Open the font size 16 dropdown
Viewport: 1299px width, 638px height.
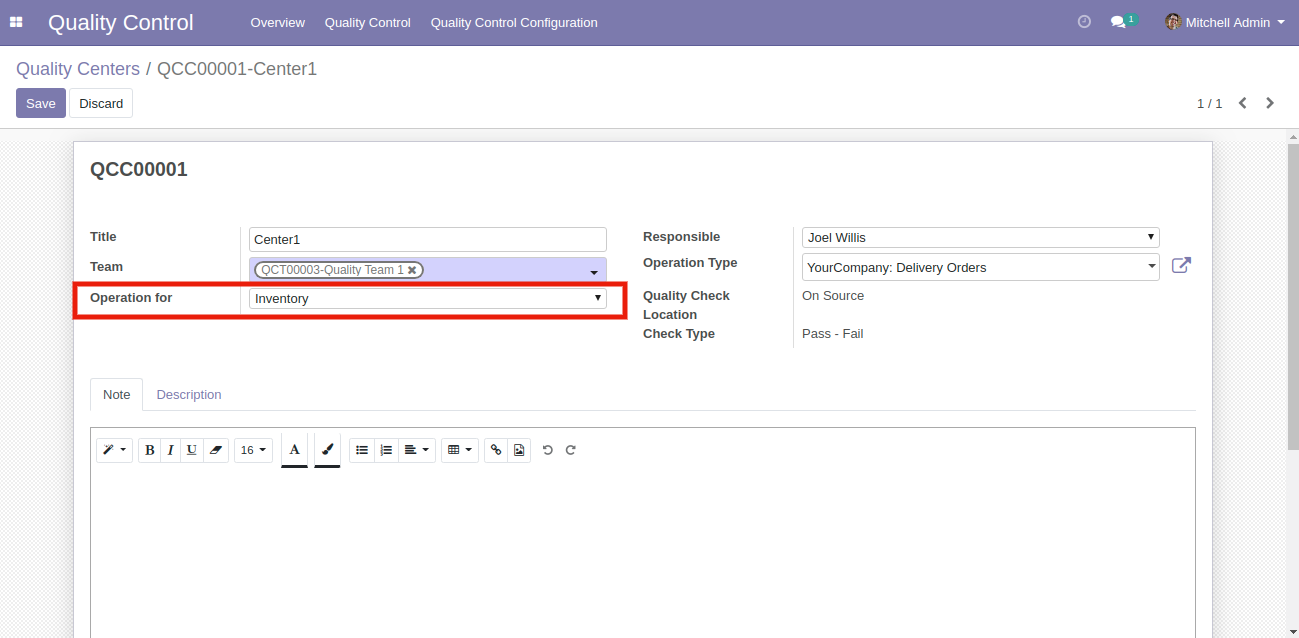tap(253, 450)
